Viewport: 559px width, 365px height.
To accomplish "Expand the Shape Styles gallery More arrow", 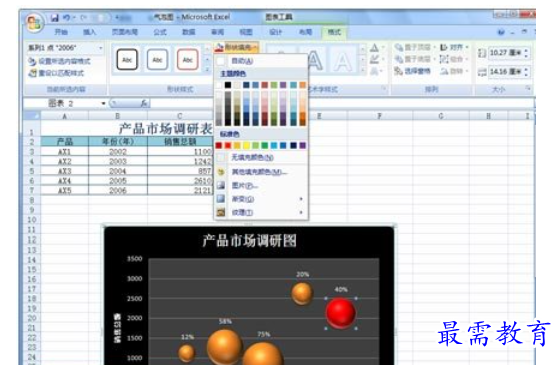I will point(207,70).
